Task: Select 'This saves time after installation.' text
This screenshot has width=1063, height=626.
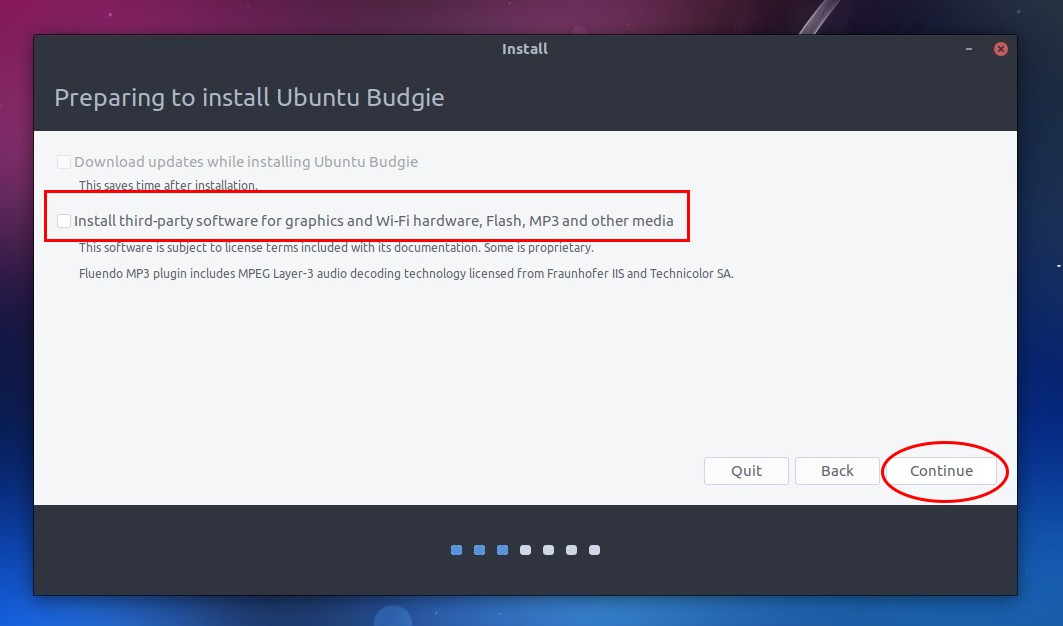Action: tap(168, 185)
